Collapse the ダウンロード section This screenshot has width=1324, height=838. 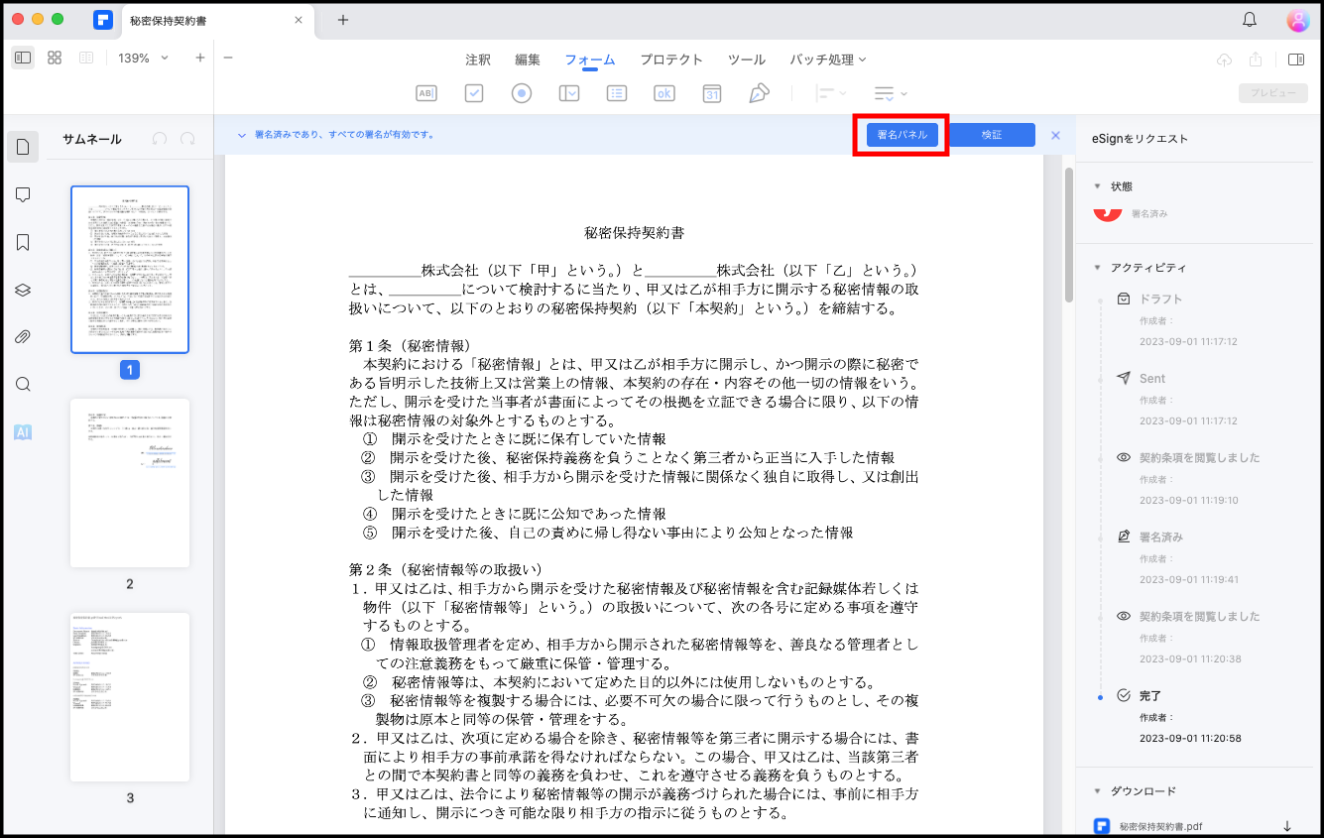pos(1097,791)
